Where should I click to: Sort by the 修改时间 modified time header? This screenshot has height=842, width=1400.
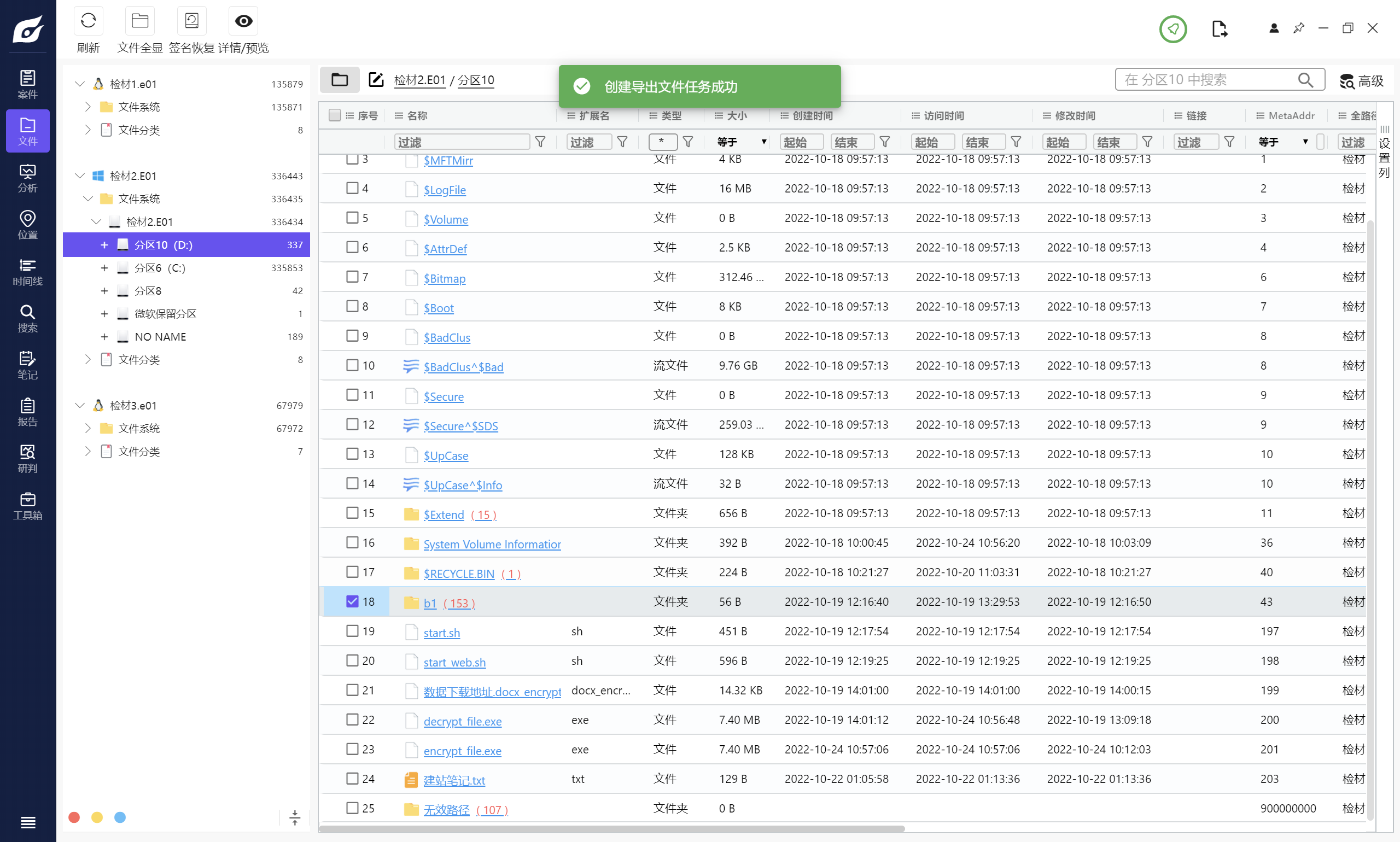[x=1075, y=115]
